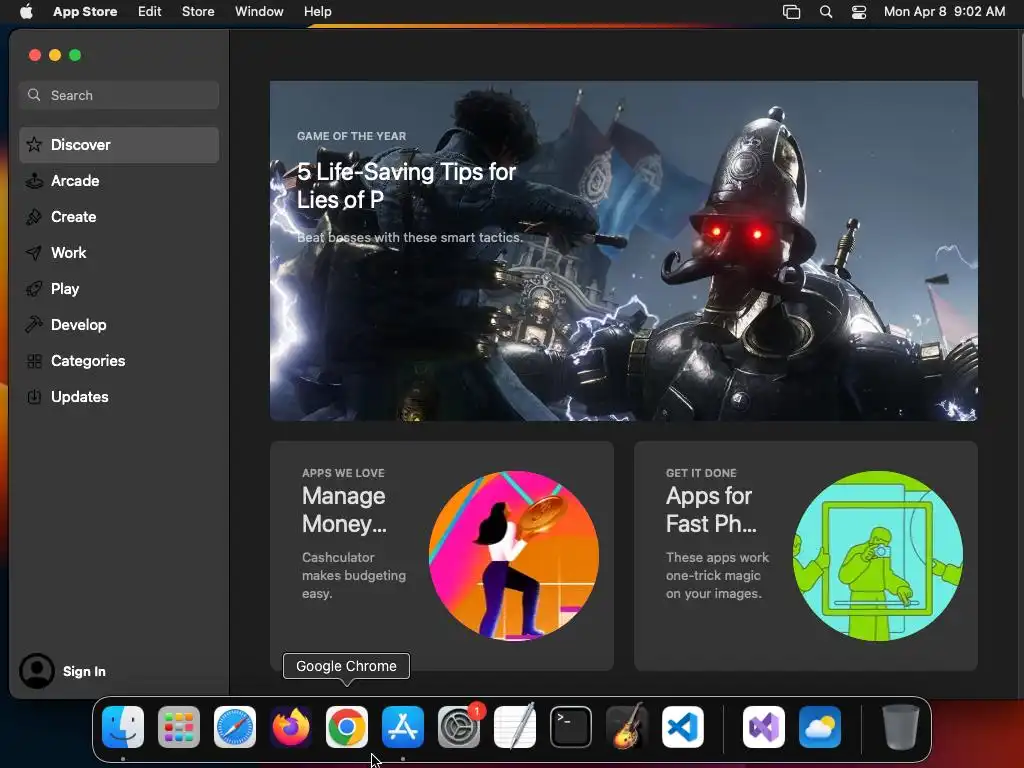The image size is (1024, 768).
Task: Open Visual Studio purple icon in Dock
Action: coord(763,727)
